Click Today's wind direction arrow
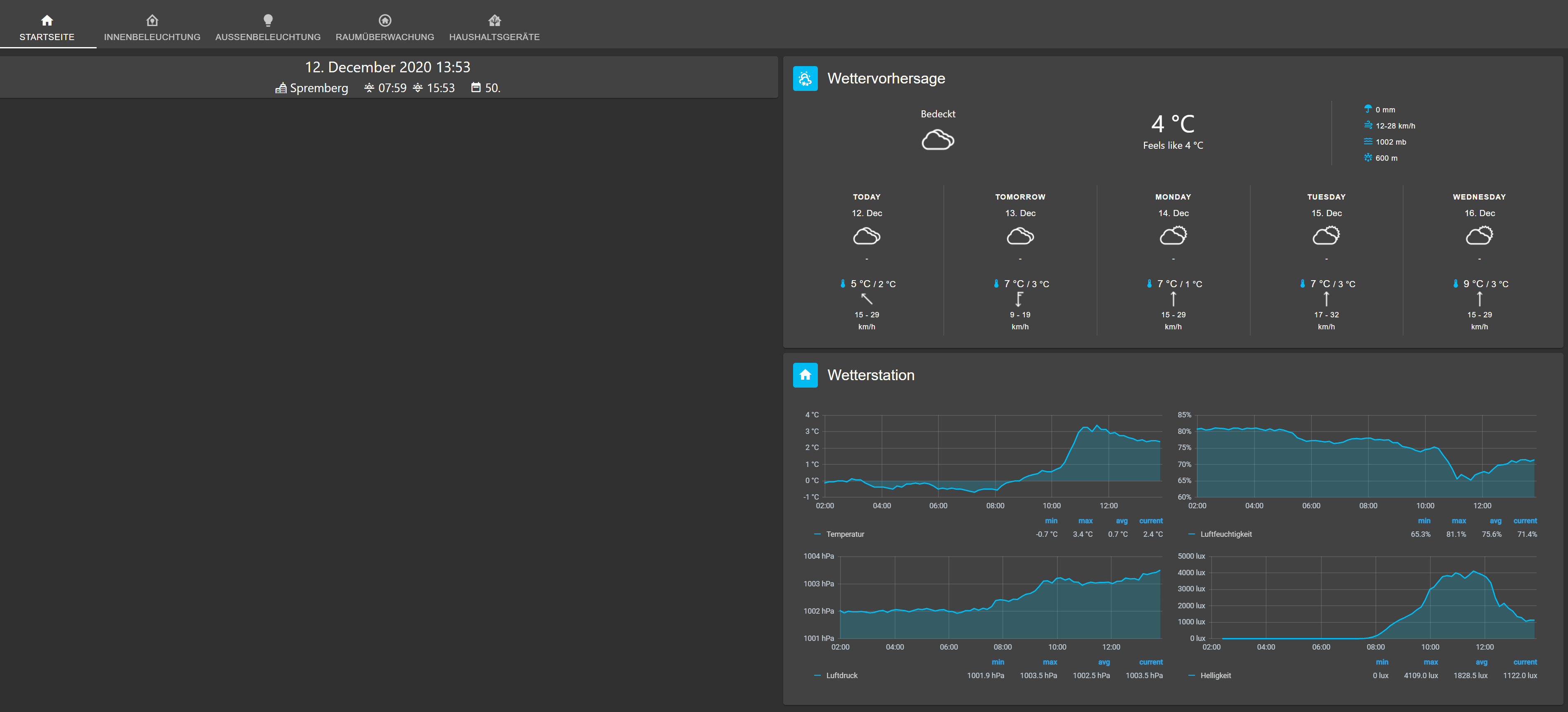1568x712 pixels. coord(867,299)
